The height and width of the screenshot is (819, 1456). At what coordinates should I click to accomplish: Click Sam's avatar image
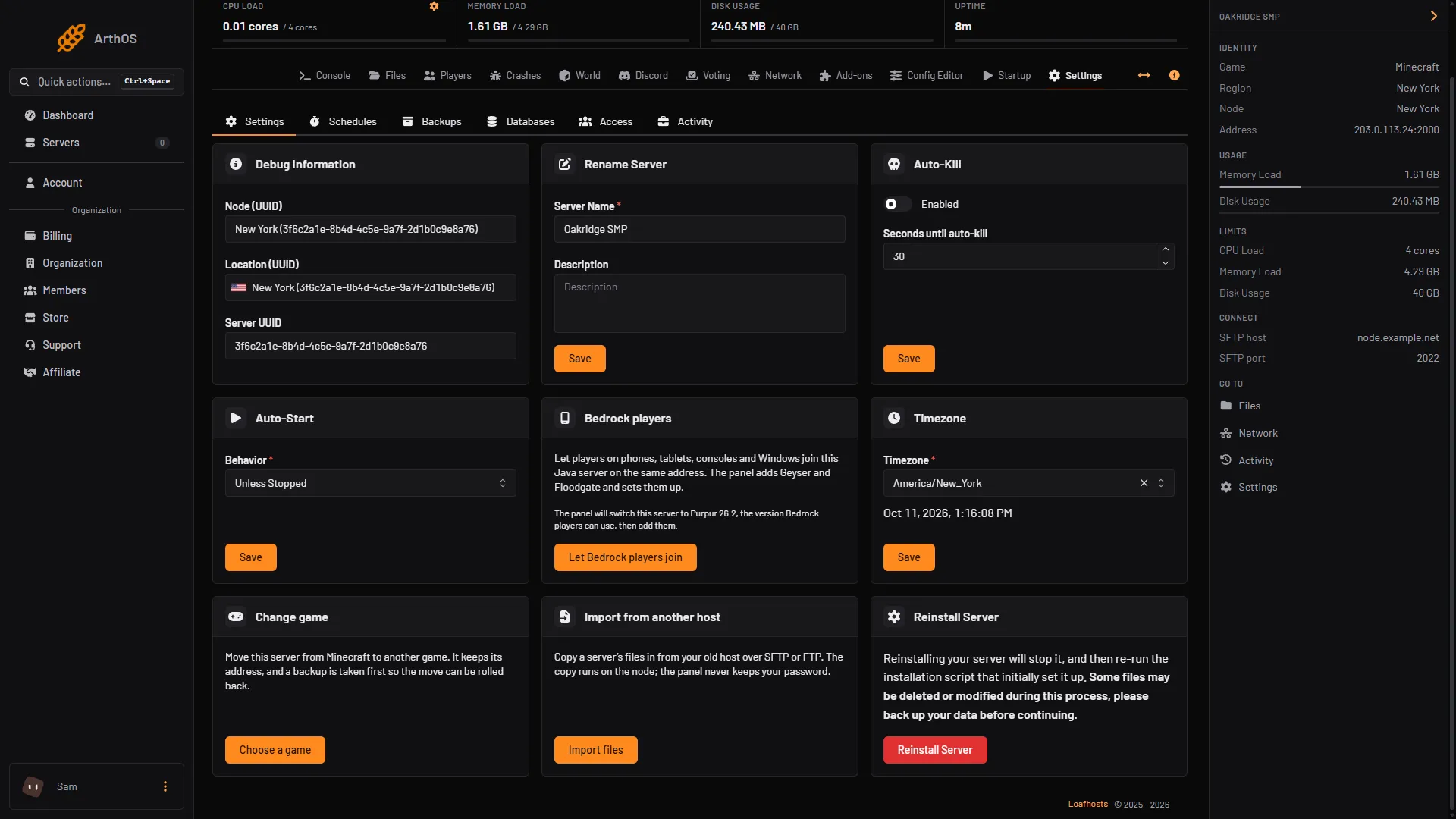[33, 786]
